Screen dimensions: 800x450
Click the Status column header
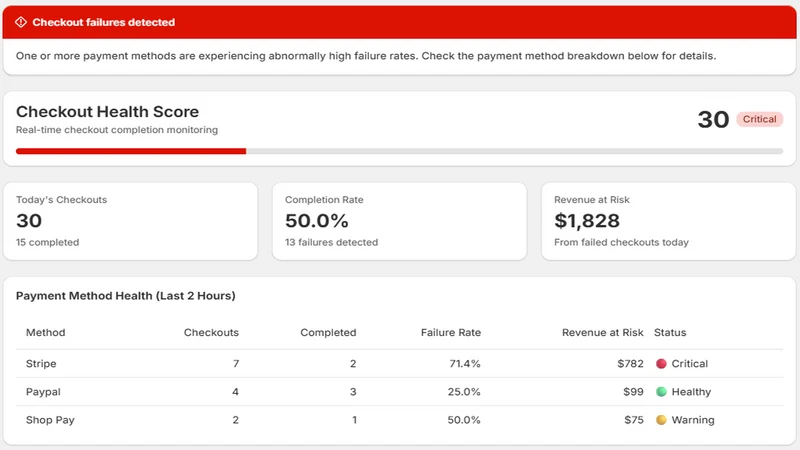pos(670,333)
